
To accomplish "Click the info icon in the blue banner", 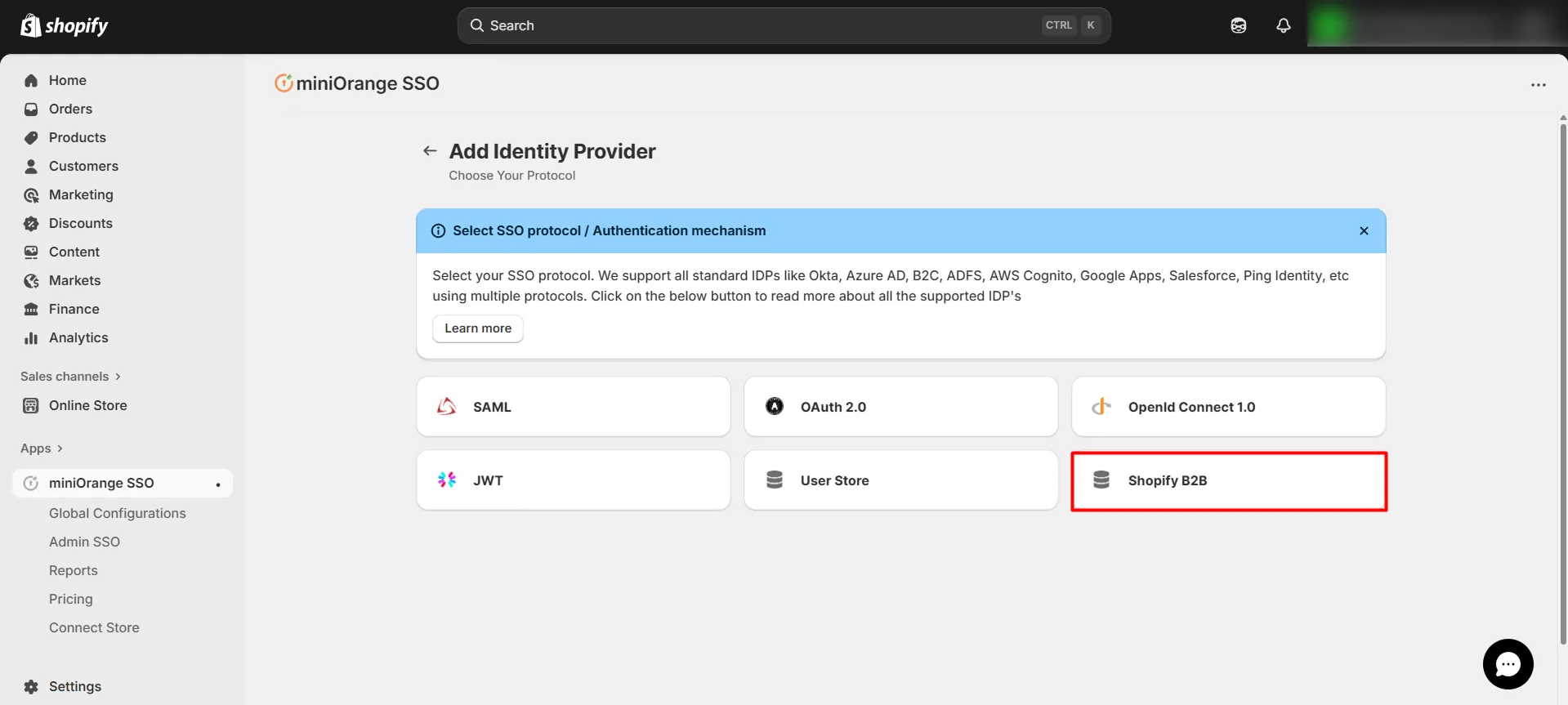I will (438, 230).
